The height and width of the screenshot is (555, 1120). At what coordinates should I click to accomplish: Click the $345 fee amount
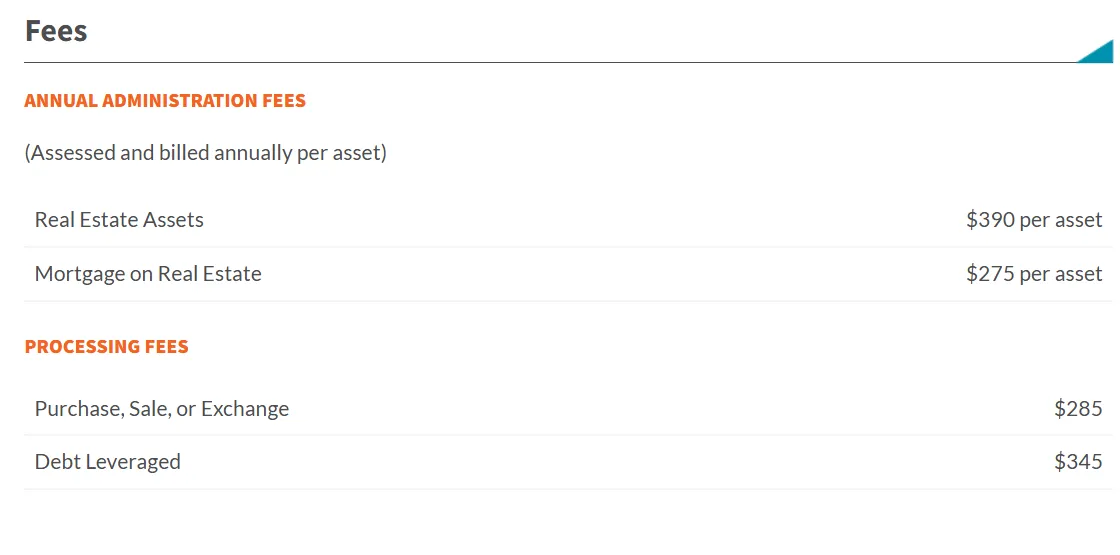tap(1079, 461)
